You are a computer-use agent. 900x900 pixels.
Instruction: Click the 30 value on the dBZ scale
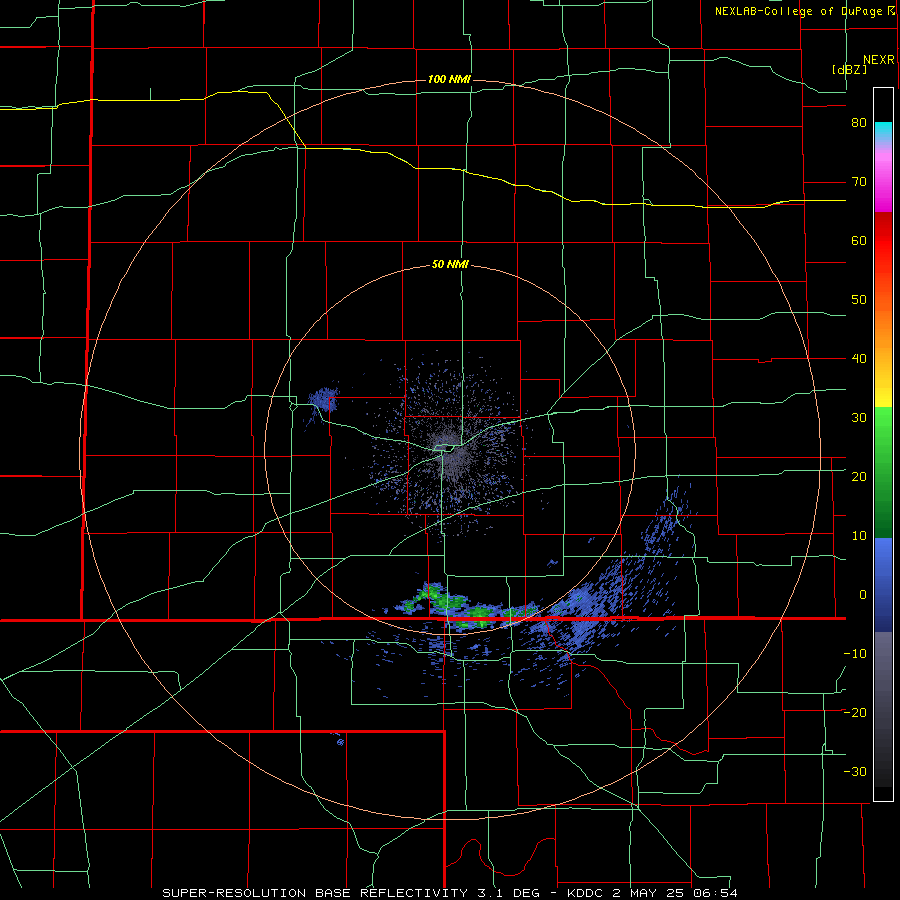(x=859, y=418)
